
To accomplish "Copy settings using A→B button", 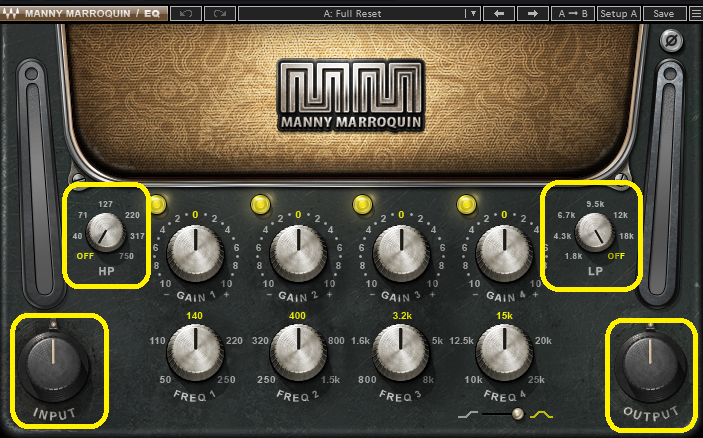I will pos(573,13).
